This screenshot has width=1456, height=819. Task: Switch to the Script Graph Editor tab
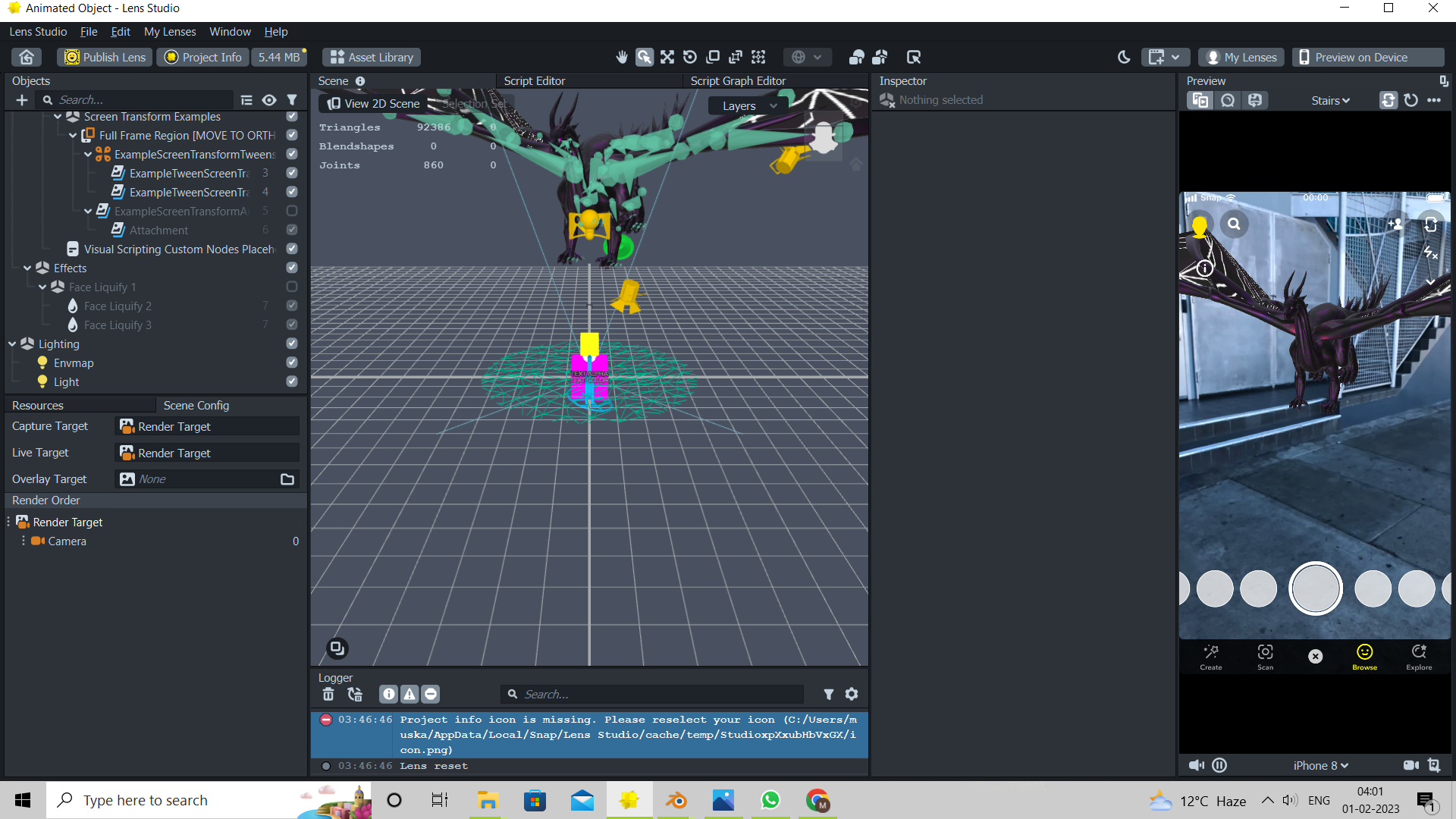pyautogui.click(x=737, y=80)
